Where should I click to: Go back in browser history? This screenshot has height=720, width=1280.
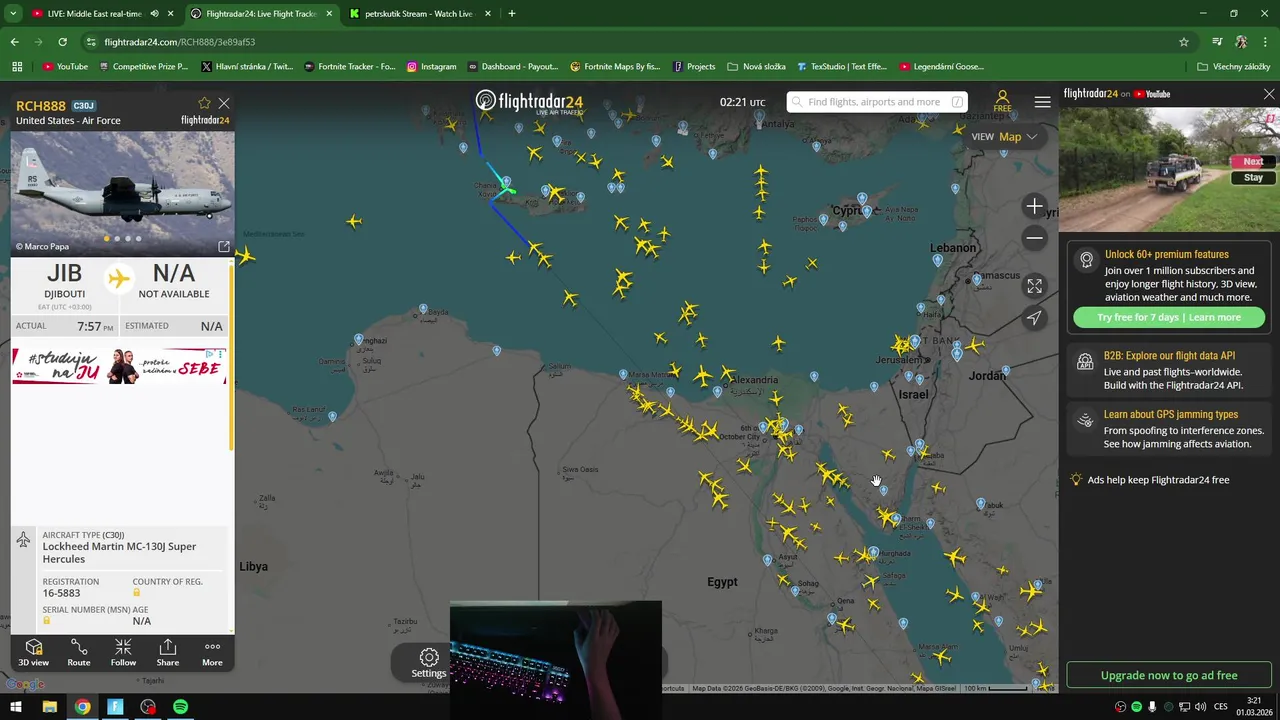[x=15, y=42]
